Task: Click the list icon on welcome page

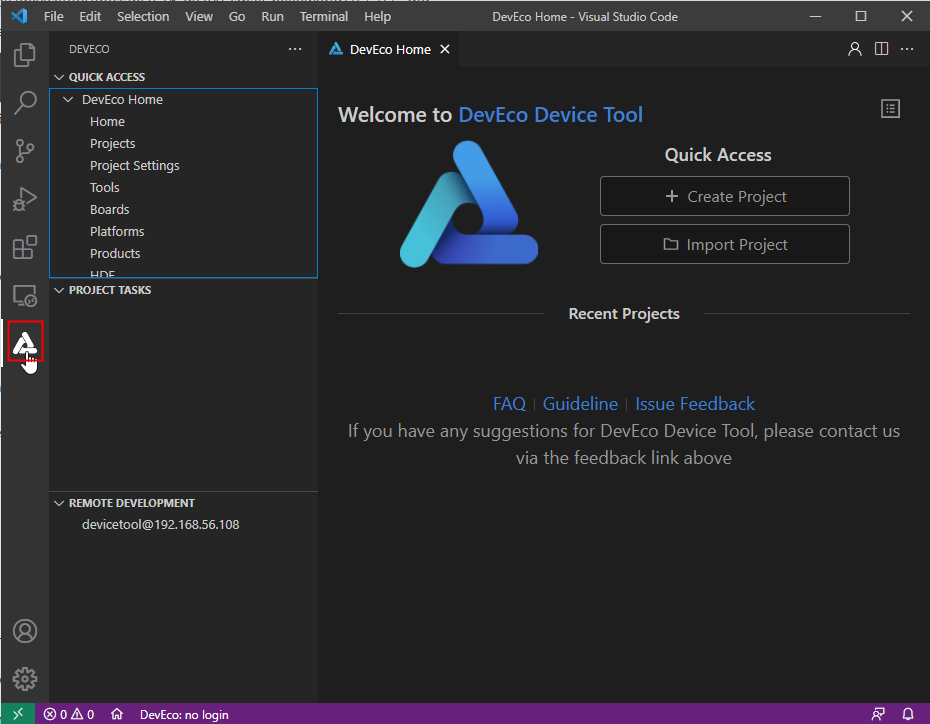Action: (x=890, y=109)
